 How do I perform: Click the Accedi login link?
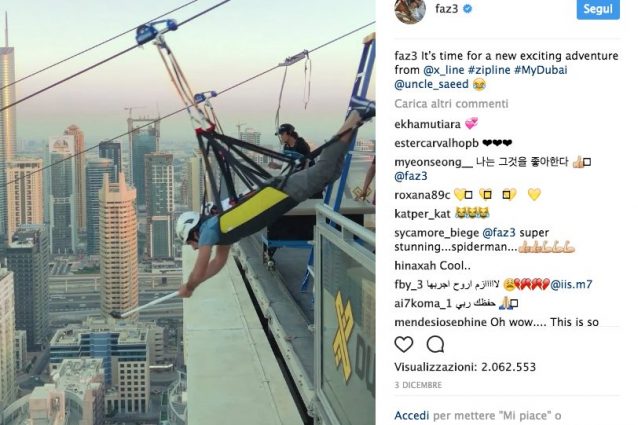411,416
